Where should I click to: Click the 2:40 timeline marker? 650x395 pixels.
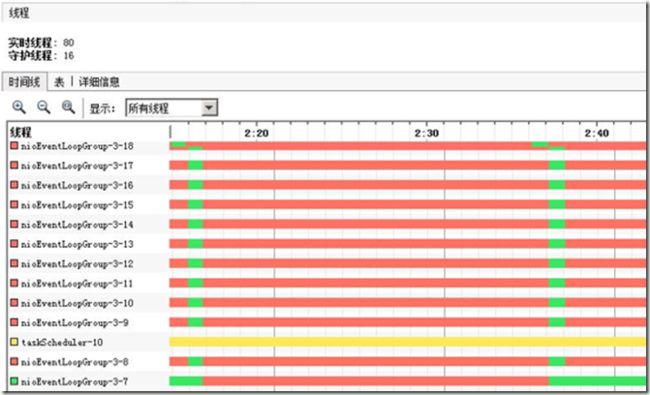pos(597,133)
